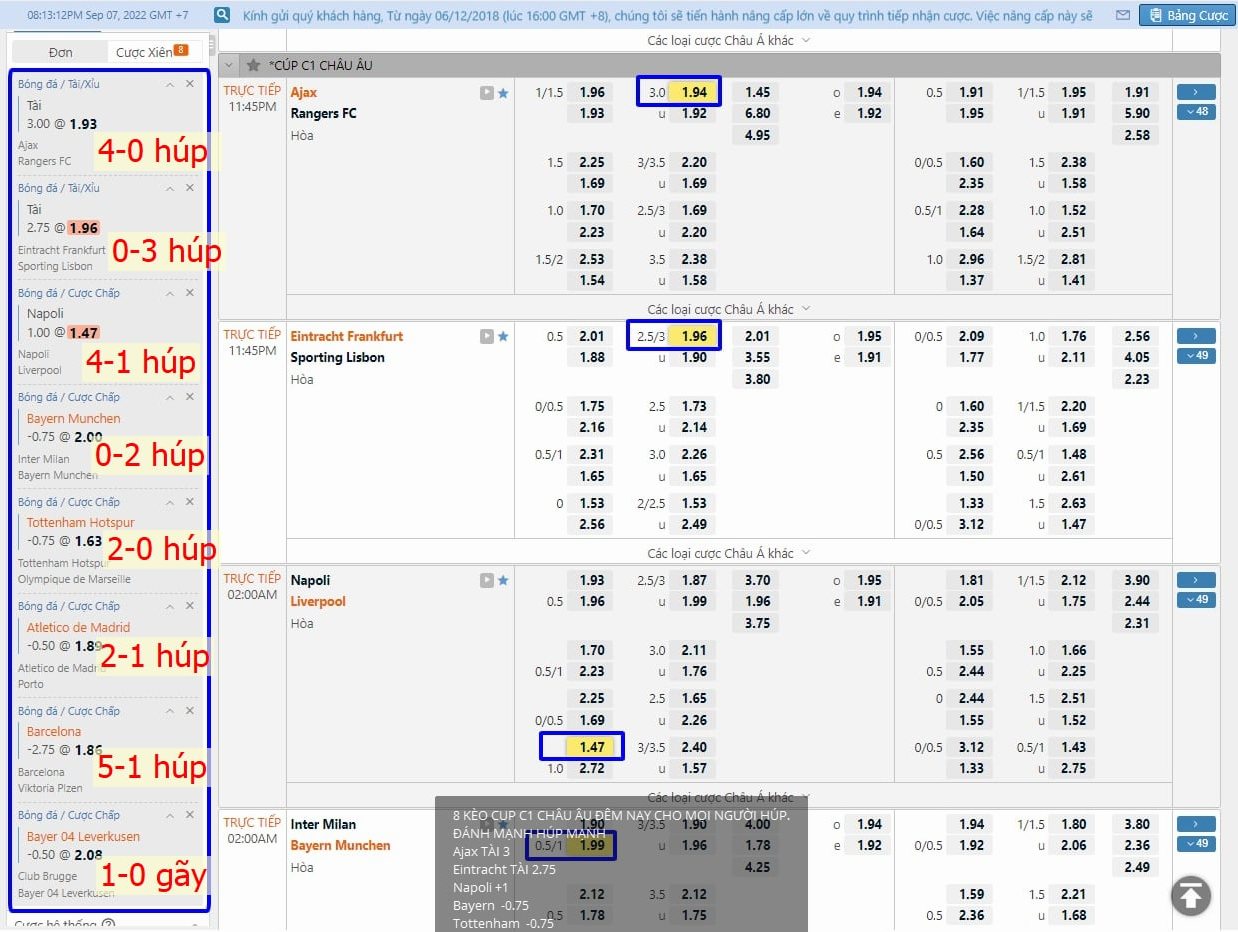Open the mail envelope icon
The height and width of the screenshot is (932, 1238).
click(1122, 15)
